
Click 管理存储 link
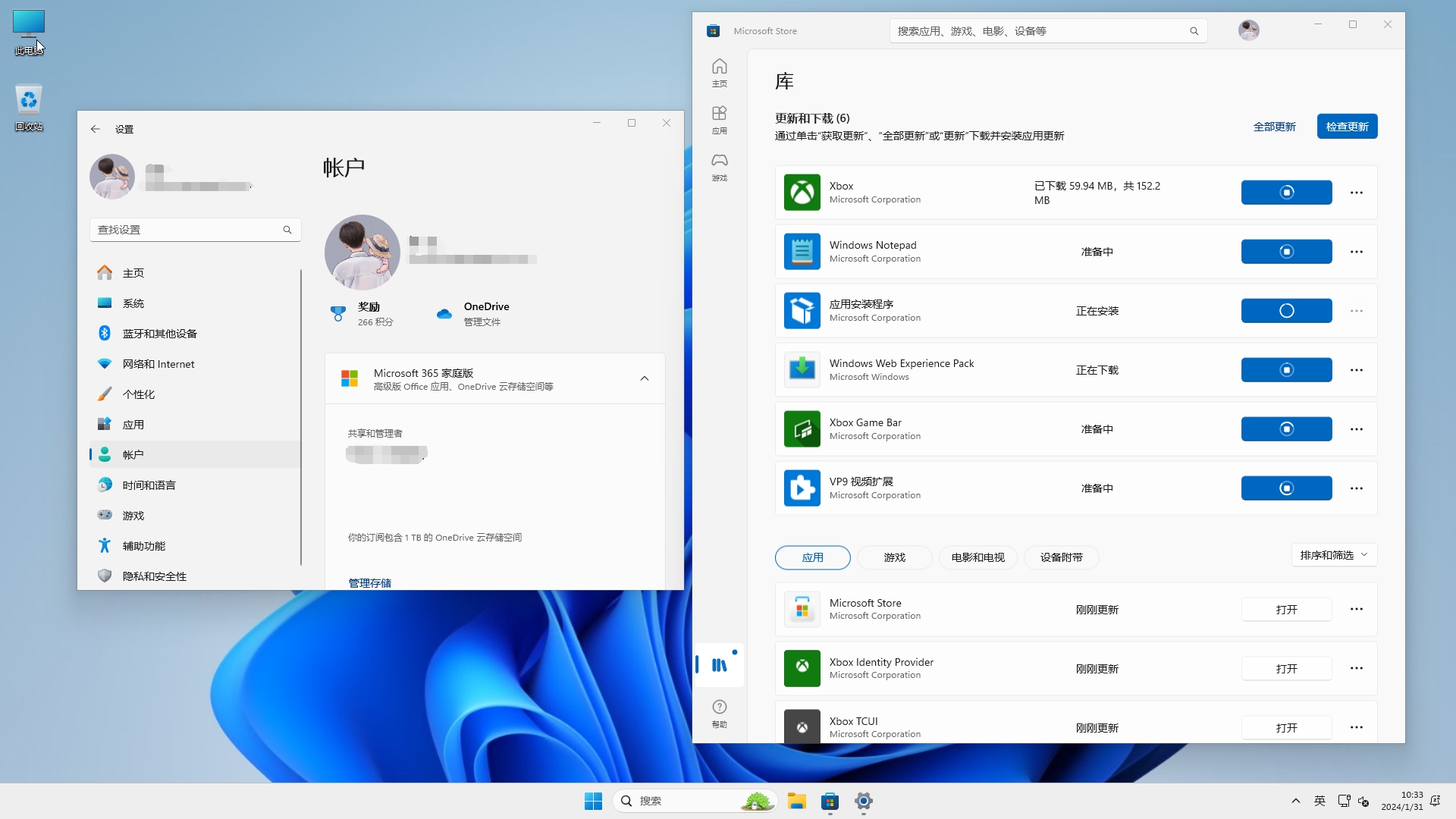pyautogui.click(x=369, y=582)
